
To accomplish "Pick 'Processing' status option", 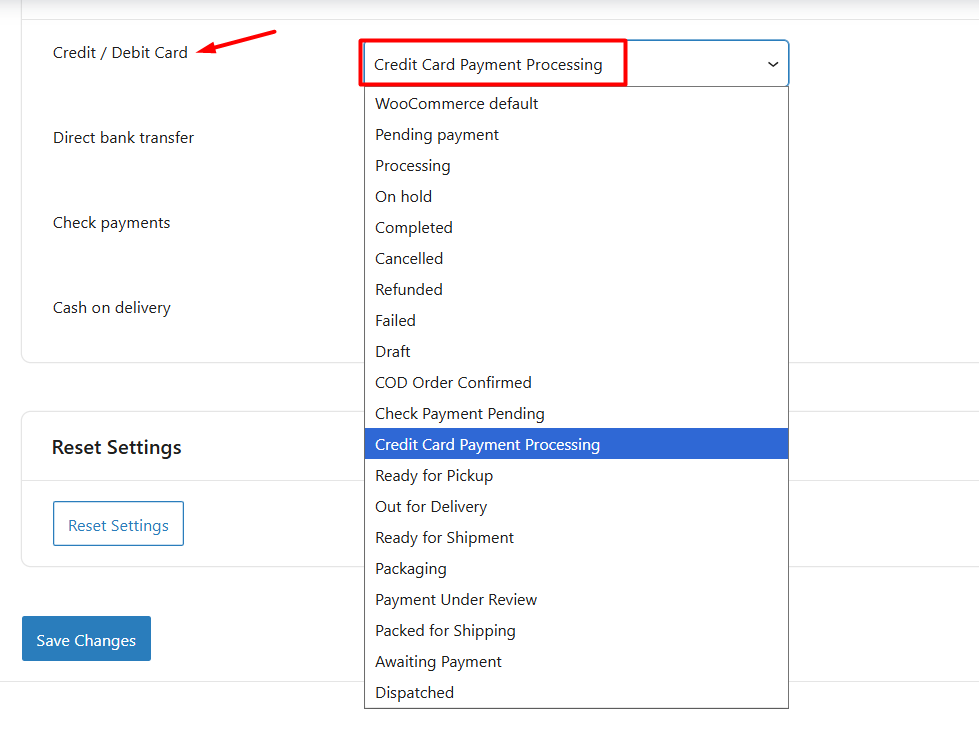I will point(413,166).
